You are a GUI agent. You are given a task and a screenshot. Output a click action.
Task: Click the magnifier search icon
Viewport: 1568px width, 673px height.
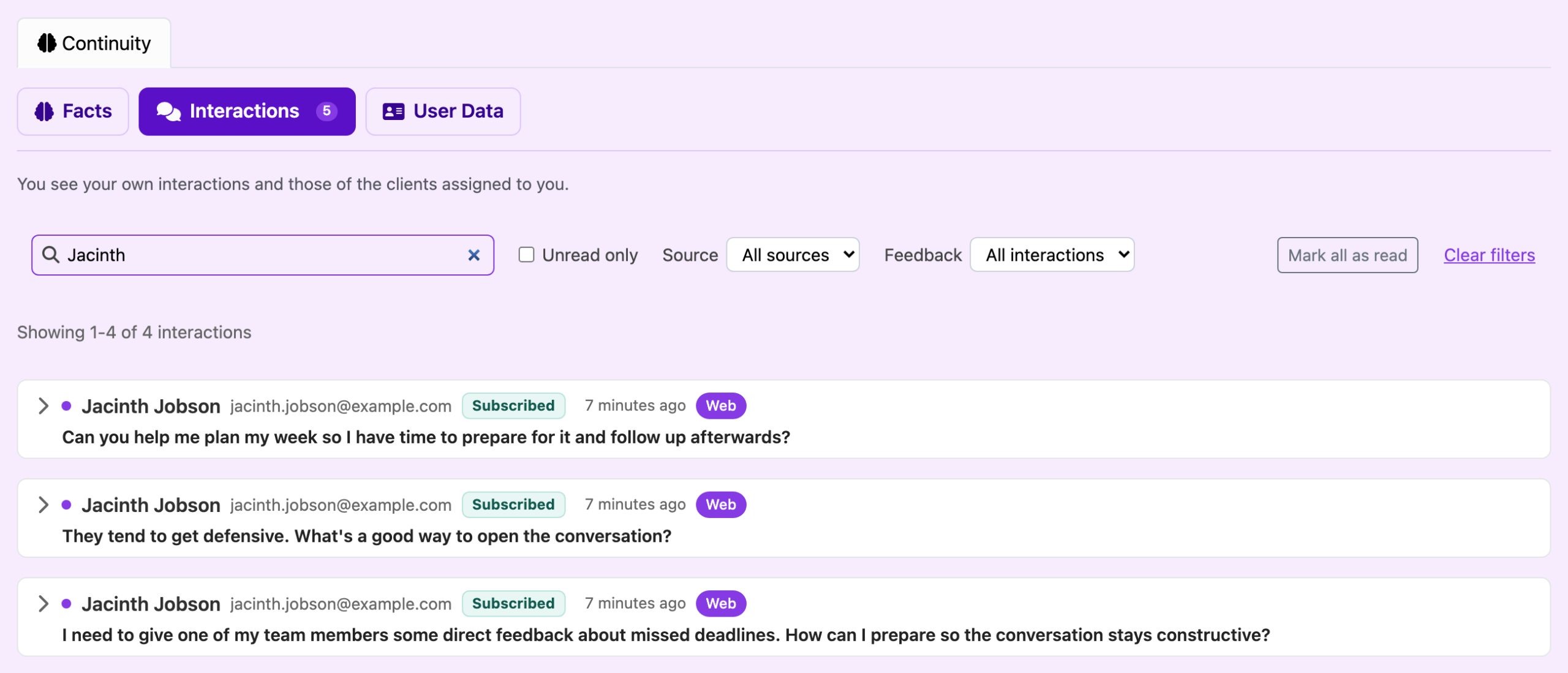51,255
